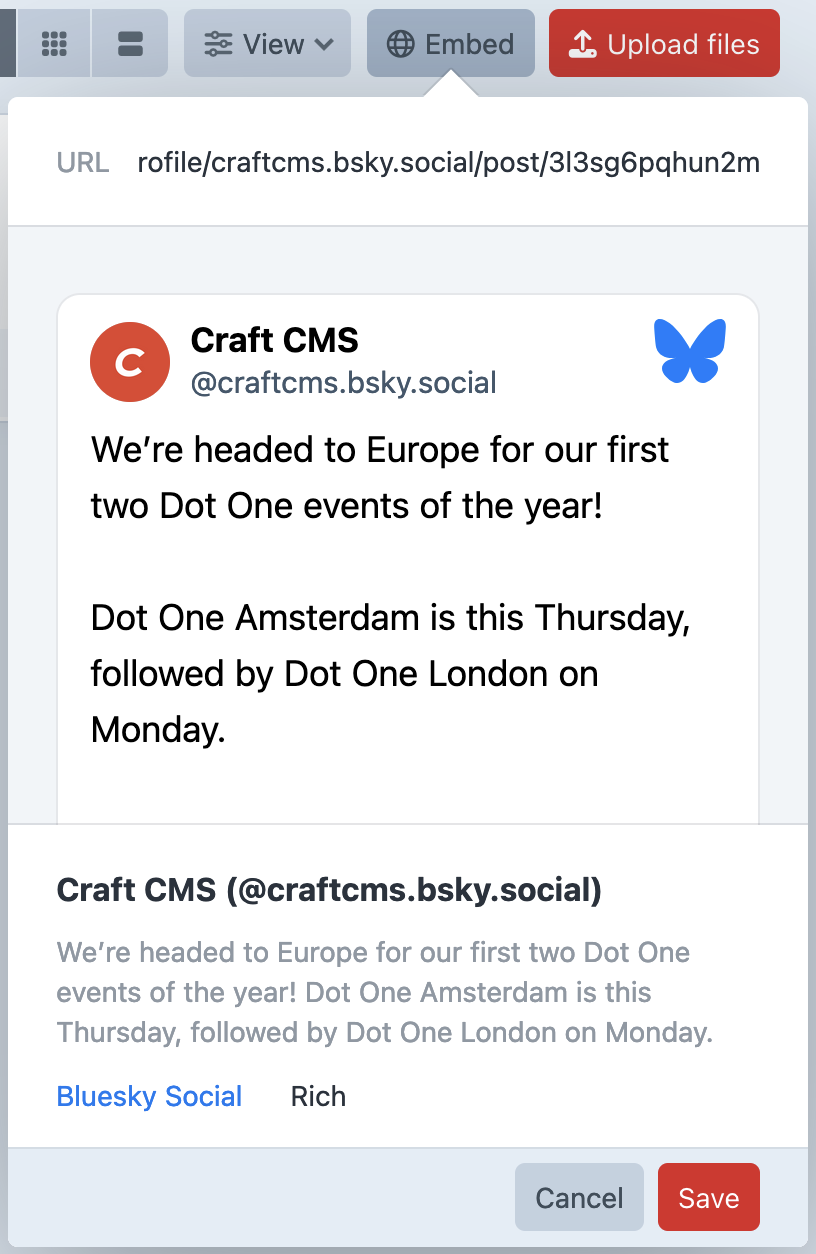The height and width of the screenshot is (1254, 816).
Task: Open Craft CMS name in post preview
Action: 275,340
